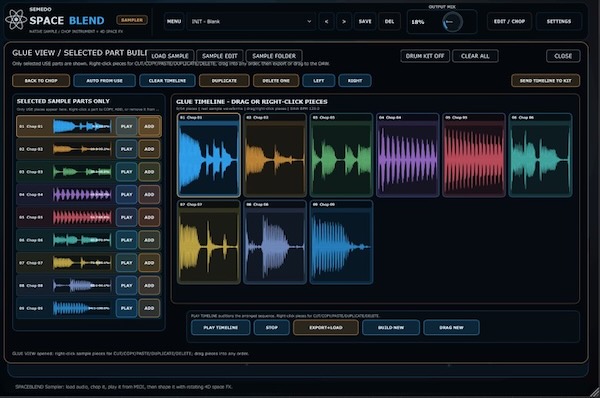
Task: Open SAMPLE FOLDER
Action: point(274,56)
